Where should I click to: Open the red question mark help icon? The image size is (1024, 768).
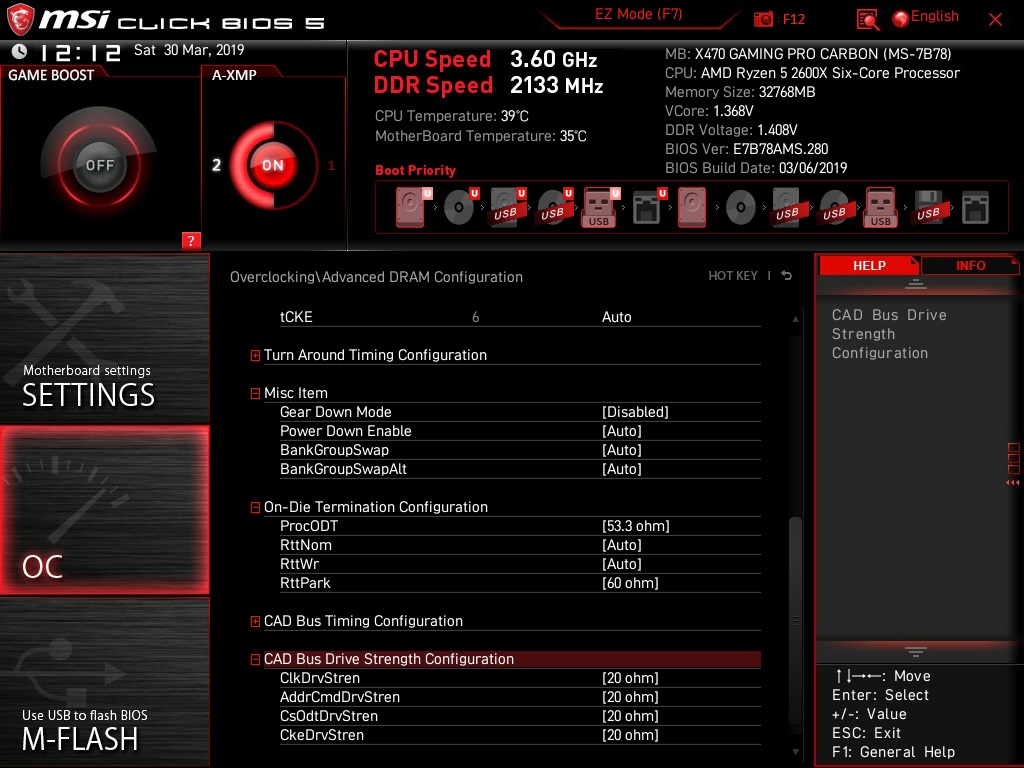[x=191, y=240]
